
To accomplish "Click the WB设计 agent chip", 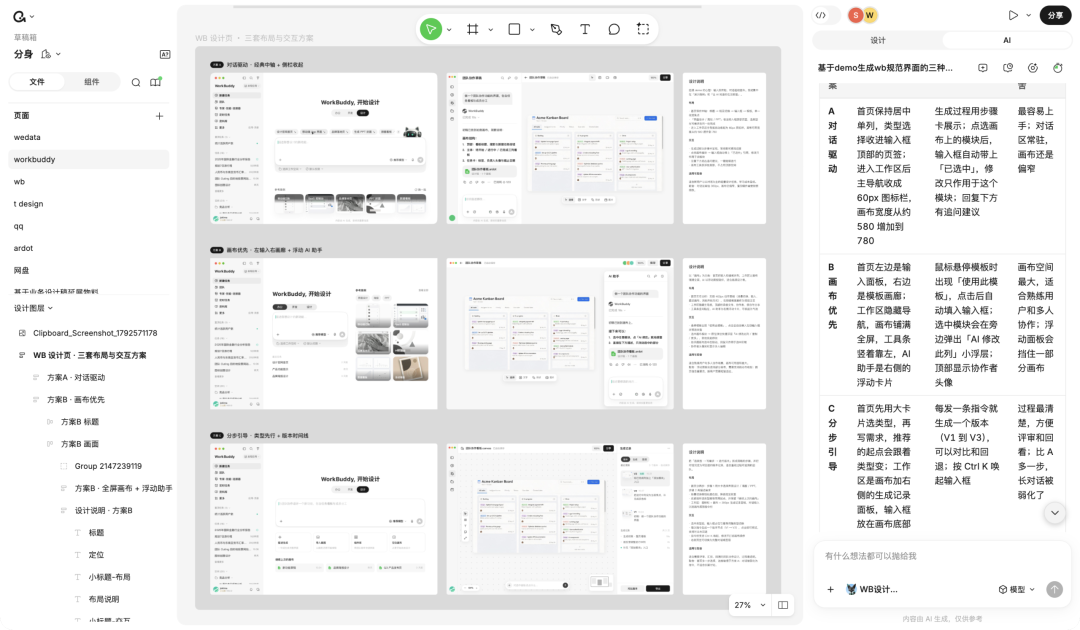I will pyautogui.click(x=871, y=589).
